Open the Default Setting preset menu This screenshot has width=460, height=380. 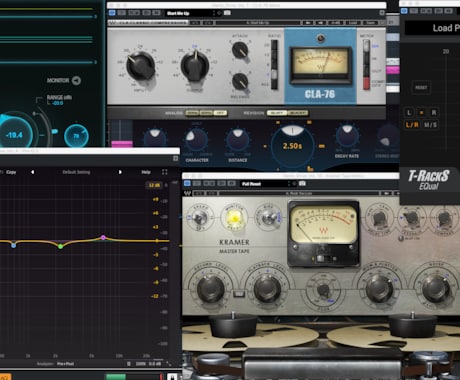76,172
